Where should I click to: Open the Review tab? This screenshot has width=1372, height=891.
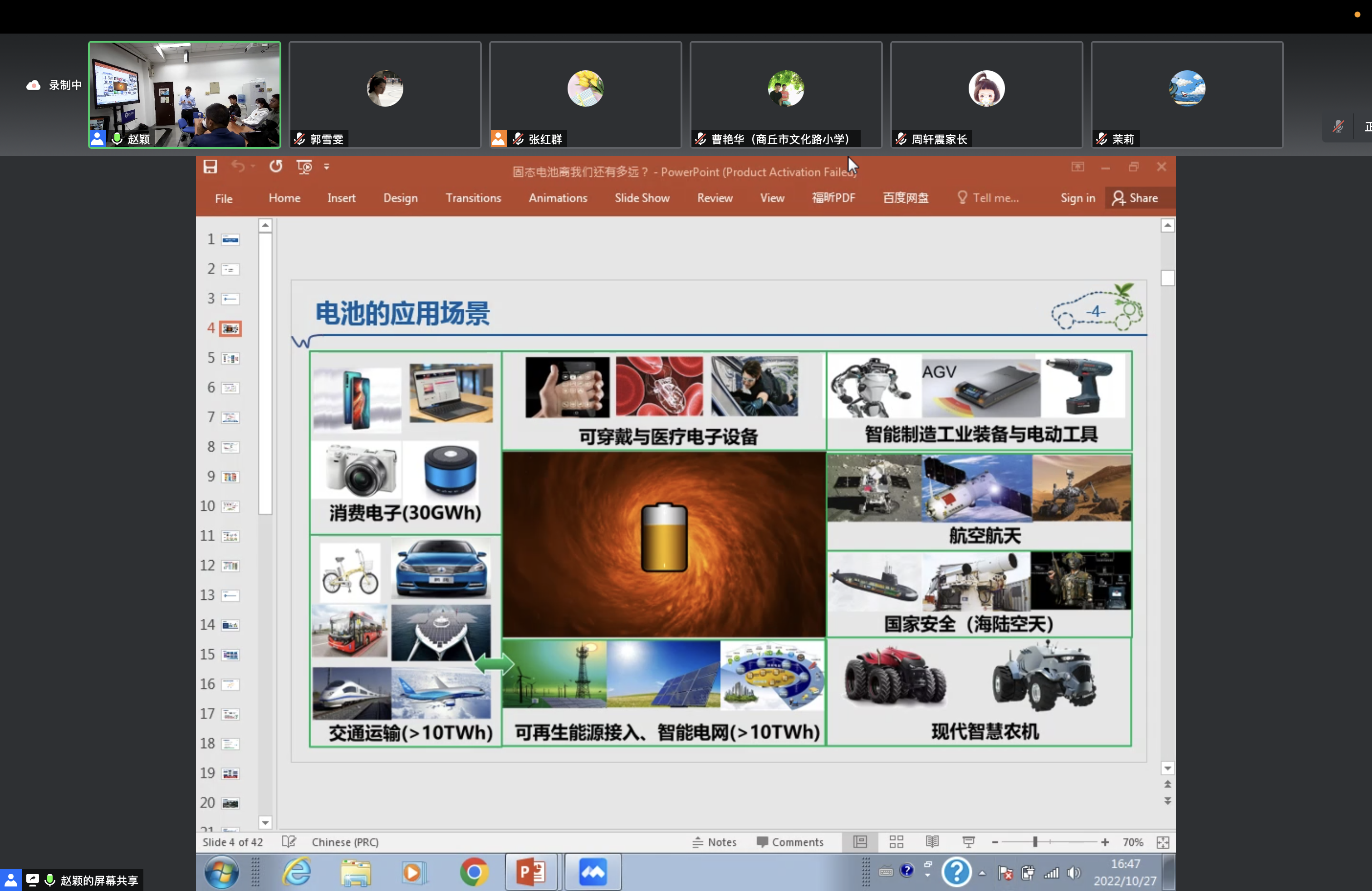pos(715,198)
